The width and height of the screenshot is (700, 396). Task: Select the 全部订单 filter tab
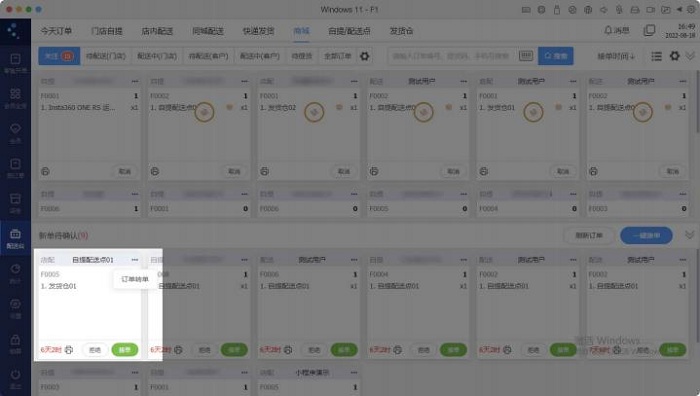pos(338,56)
